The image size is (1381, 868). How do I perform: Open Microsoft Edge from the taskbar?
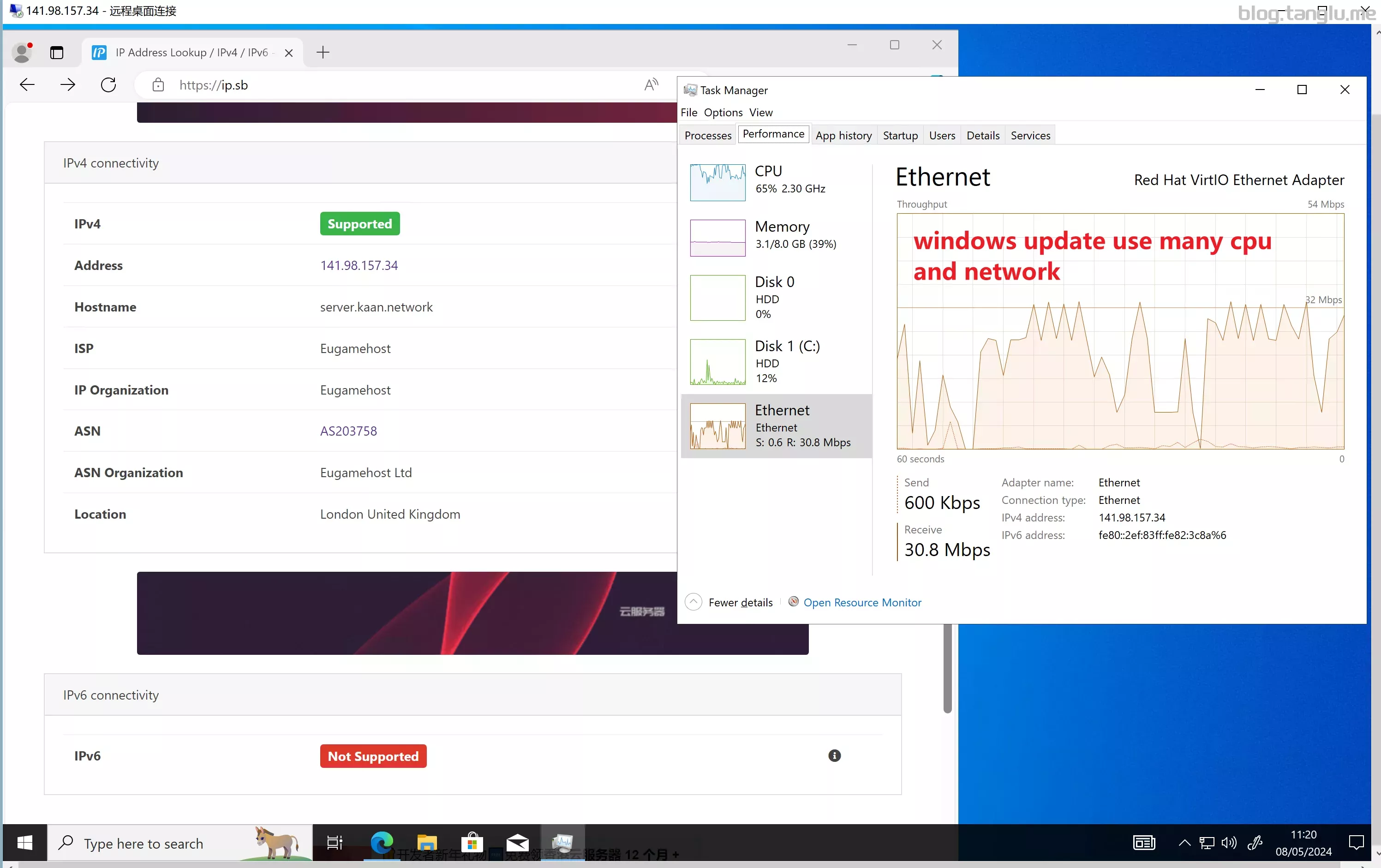click(x=382, y=843)
